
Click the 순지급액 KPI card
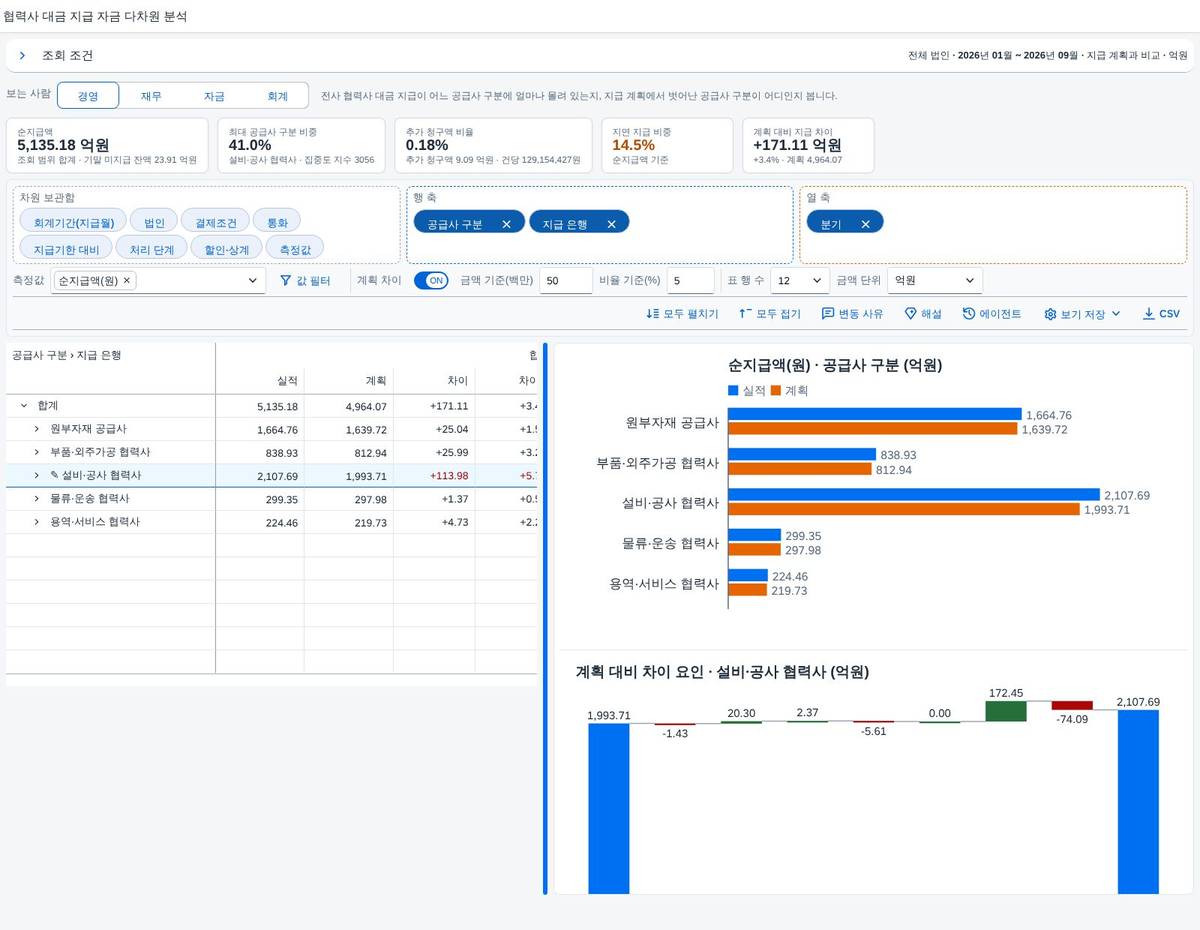pyautogui.click(x=107, y=145)
